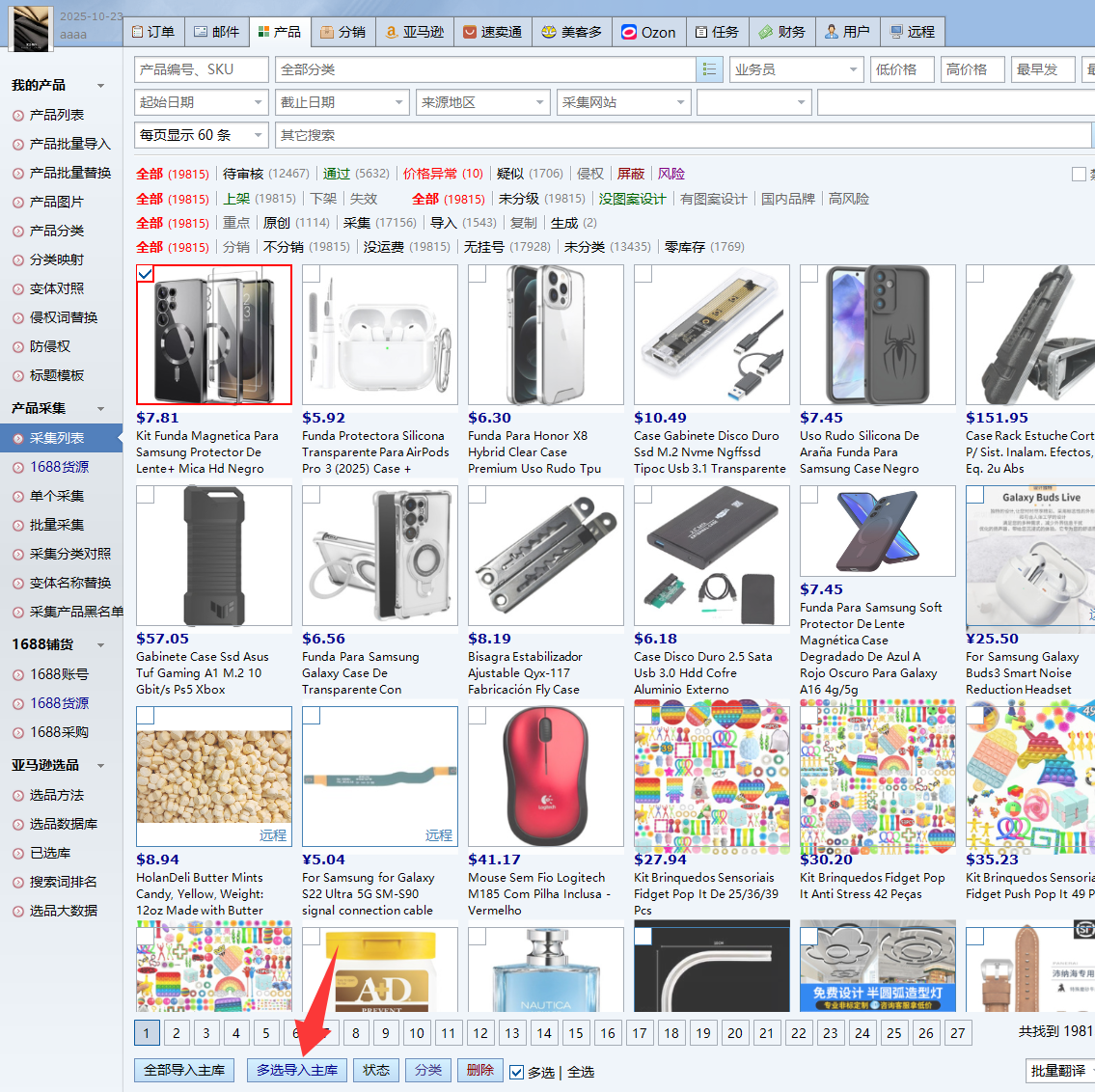Uncheck the first product's checkbox
This screenshot has width=1095, height=1092.
click(146, 274)
